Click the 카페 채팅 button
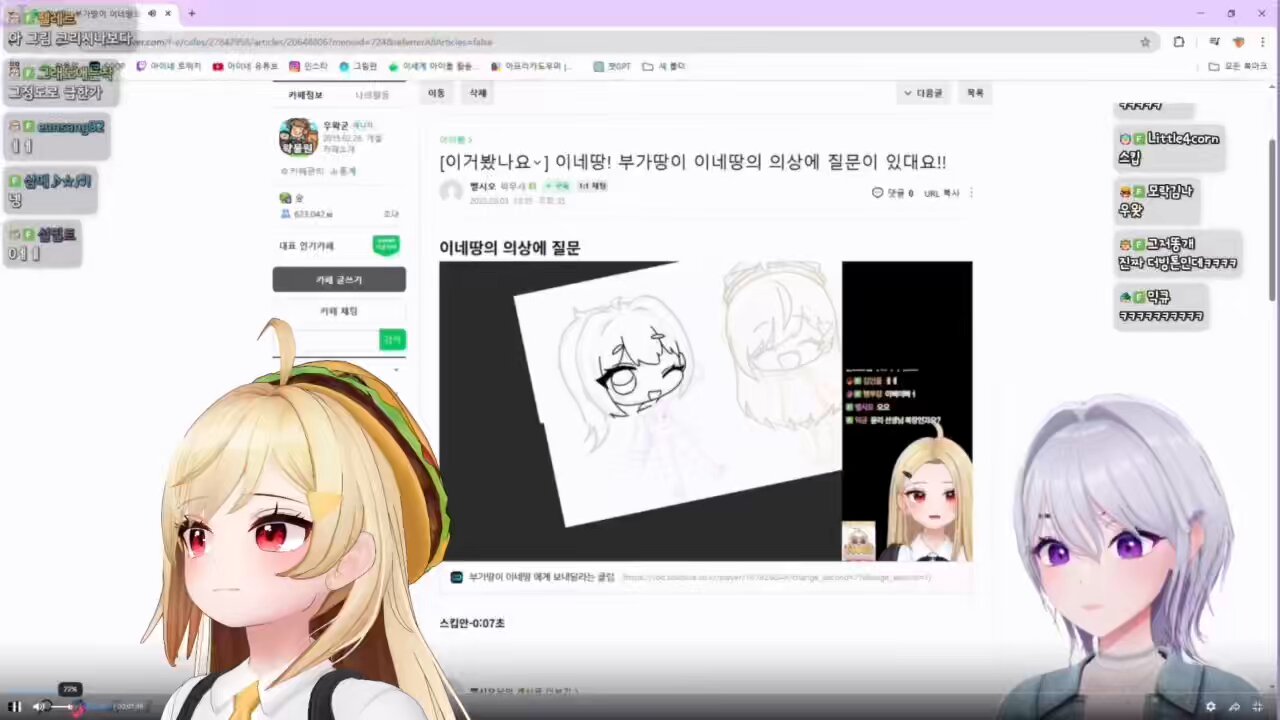The image size is (1280, 720). pyautogui.click(x=339, y=312)
